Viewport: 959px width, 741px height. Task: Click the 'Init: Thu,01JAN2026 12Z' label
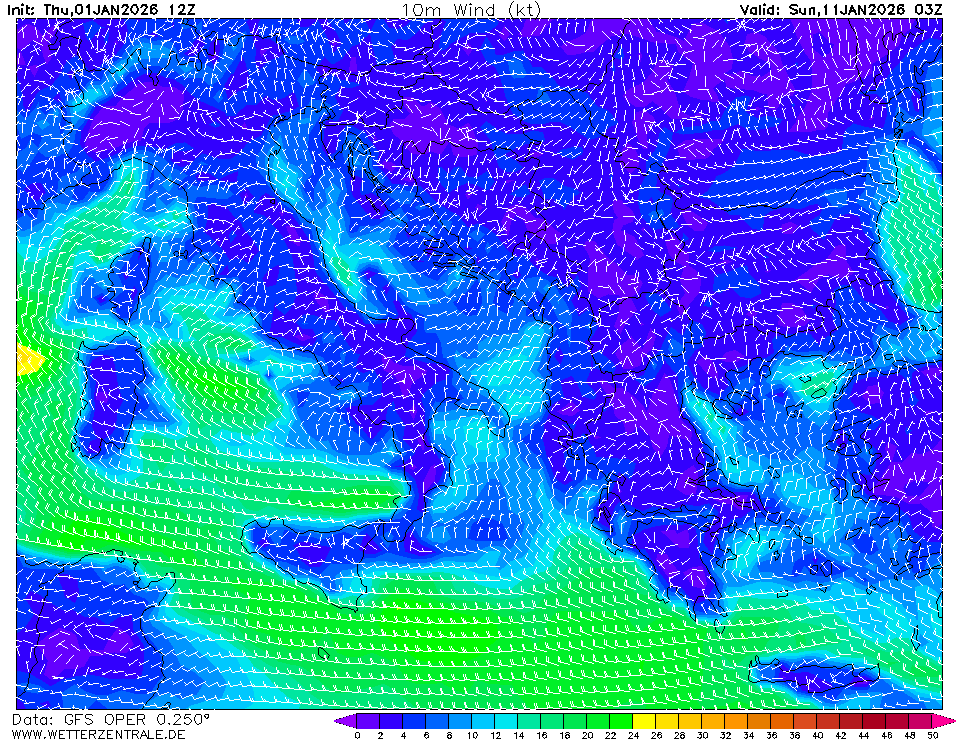tap(101, 9)
